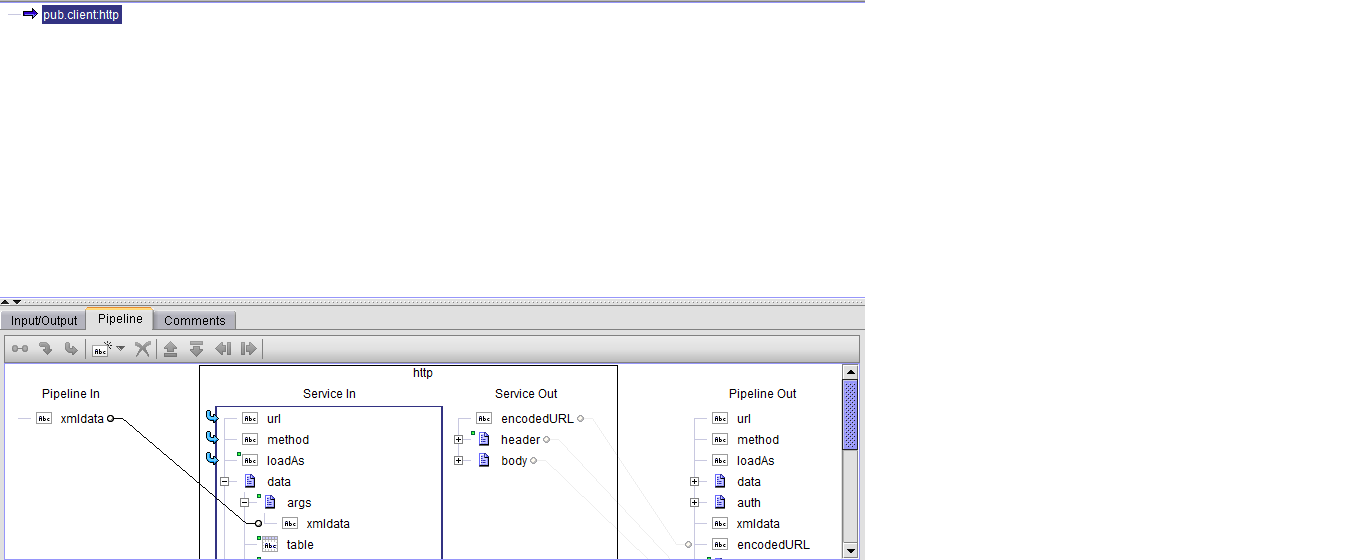Select xmldata in Pipeline In
This screenshot has height=560, width=1360.
pyautogui.click(x=82, y=419)
